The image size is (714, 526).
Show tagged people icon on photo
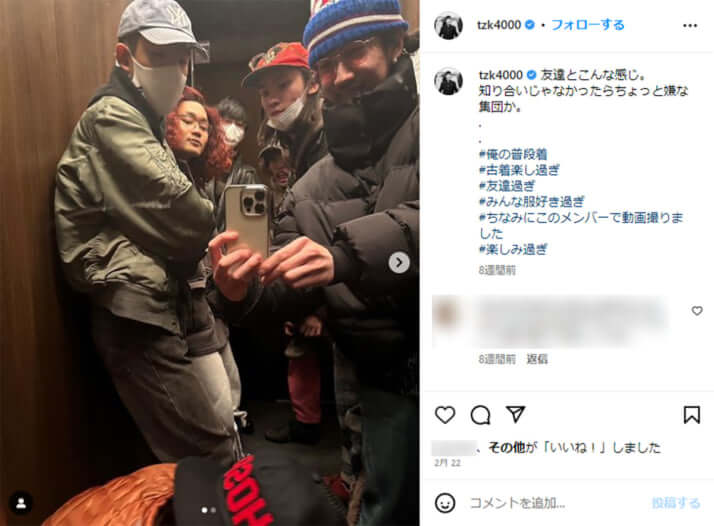(21, 503)
